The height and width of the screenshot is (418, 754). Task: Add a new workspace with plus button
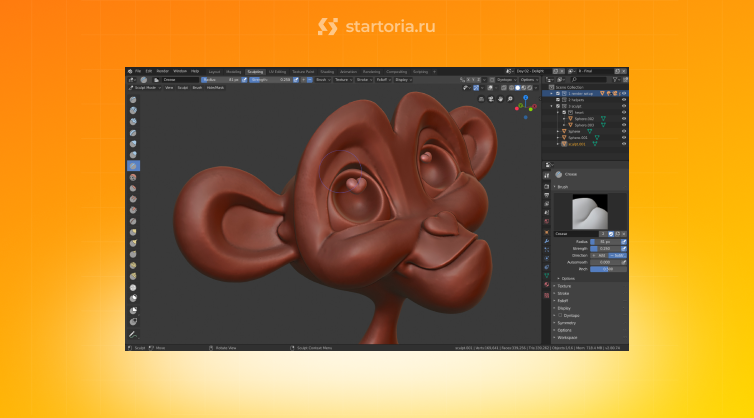tap(434, 72)
